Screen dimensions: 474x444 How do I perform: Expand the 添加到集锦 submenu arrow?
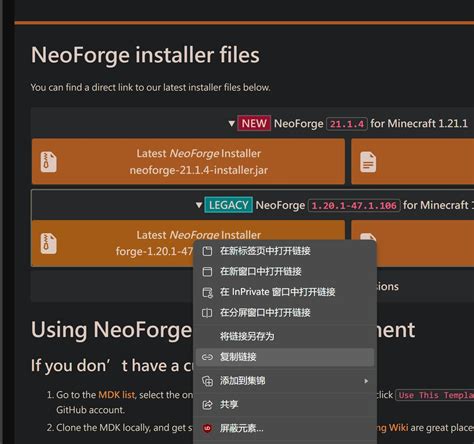[x=366, y=381]
